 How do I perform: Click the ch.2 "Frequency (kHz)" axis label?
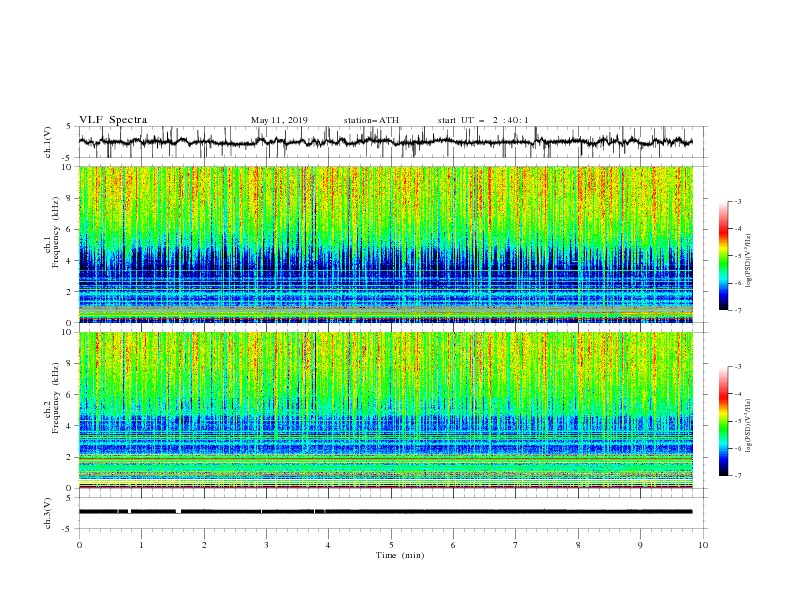tap(54, 398)
